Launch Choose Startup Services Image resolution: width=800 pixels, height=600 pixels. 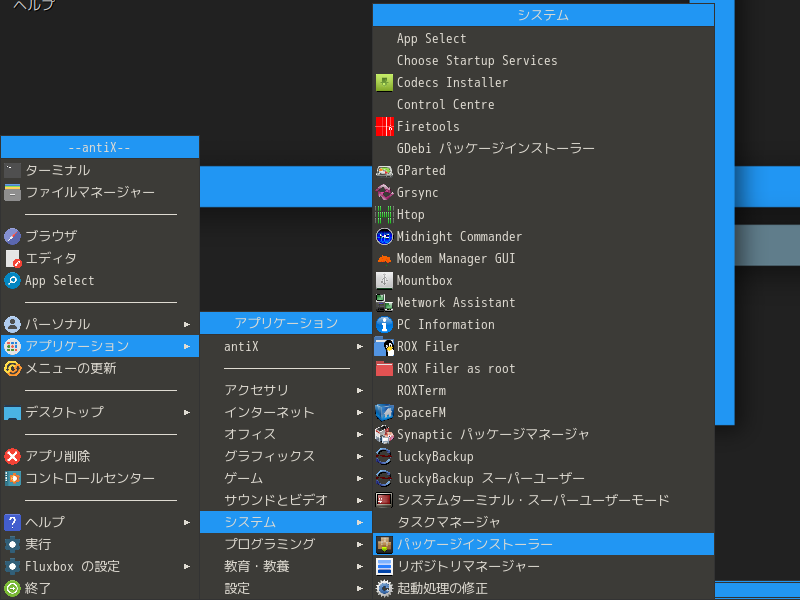point(543,60)
